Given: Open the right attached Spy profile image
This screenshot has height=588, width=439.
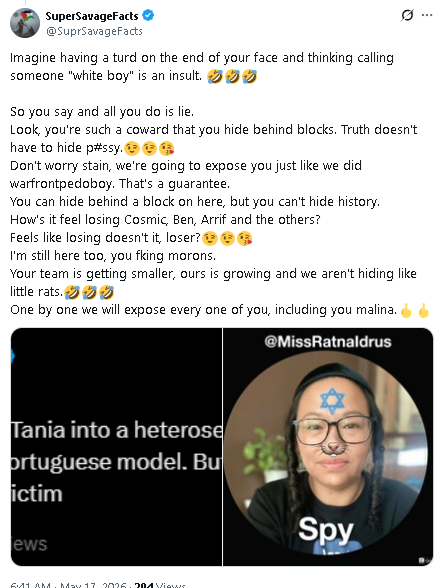Looking at the screenshot, I should tap(328, 447).
